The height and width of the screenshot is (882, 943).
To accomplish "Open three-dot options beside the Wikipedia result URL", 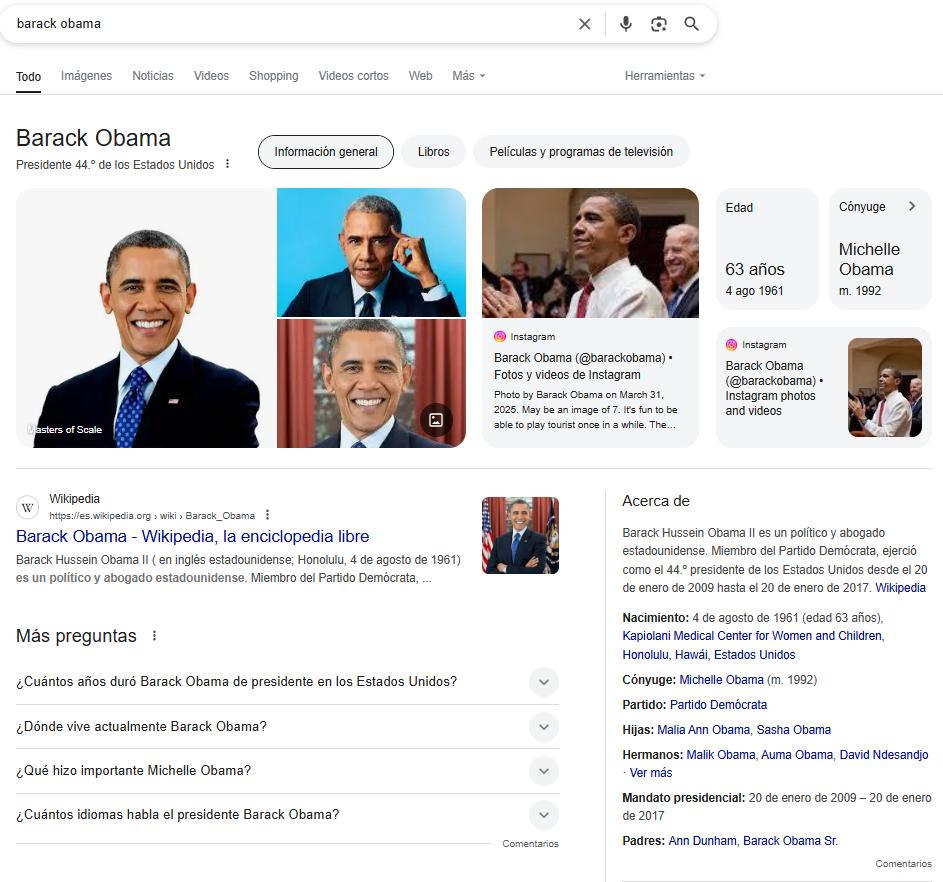I will pyautogui.click(x=267, y=515).
